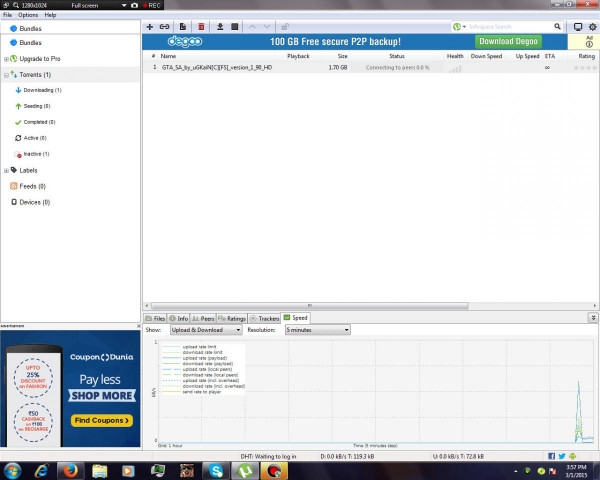Open Firefox from the Windows taskbar
600x480 pixels.
click(x=69, y=469)
